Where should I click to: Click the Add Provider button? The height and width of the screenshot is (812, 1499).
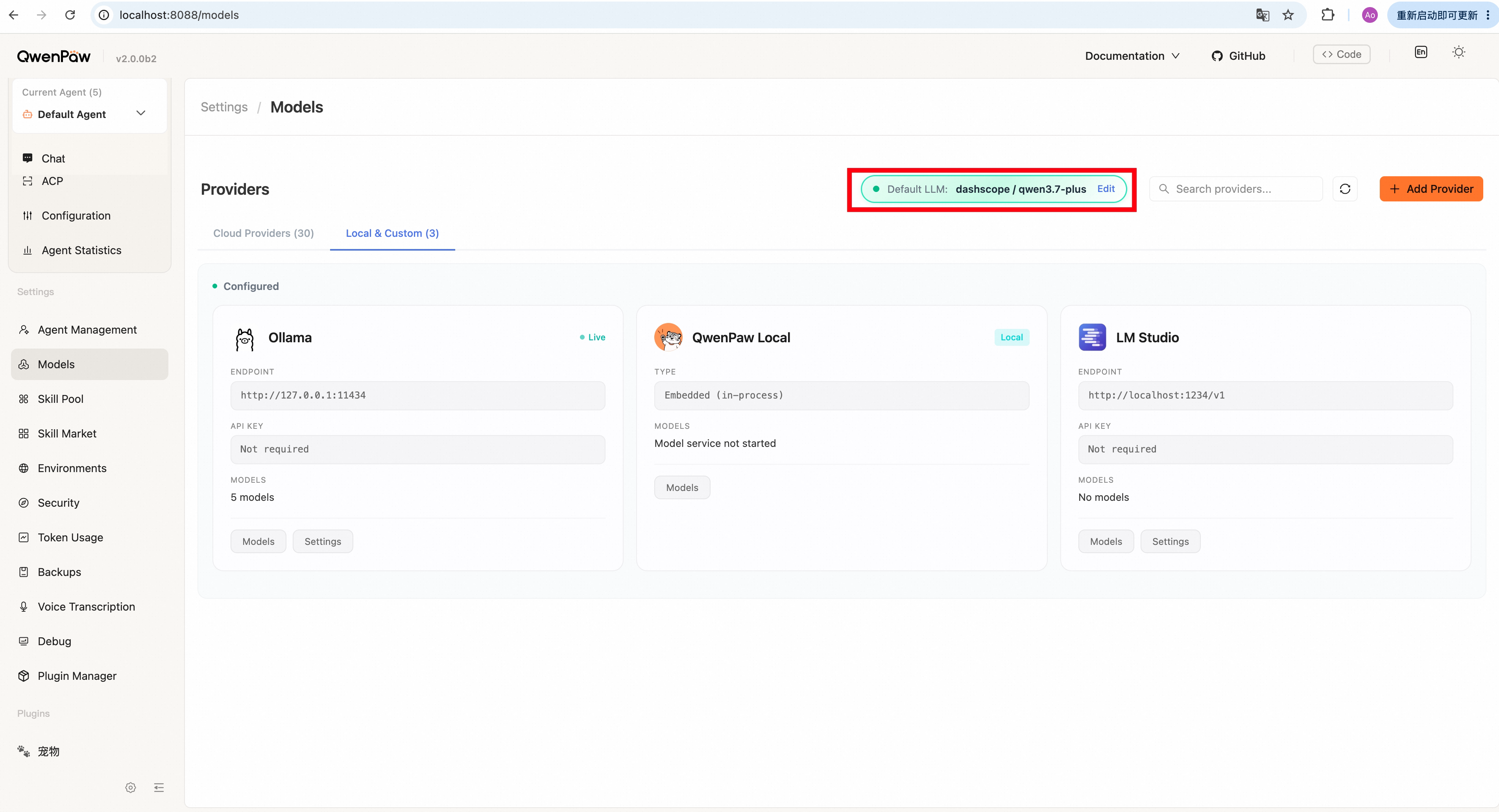[x=1431, y=189]
